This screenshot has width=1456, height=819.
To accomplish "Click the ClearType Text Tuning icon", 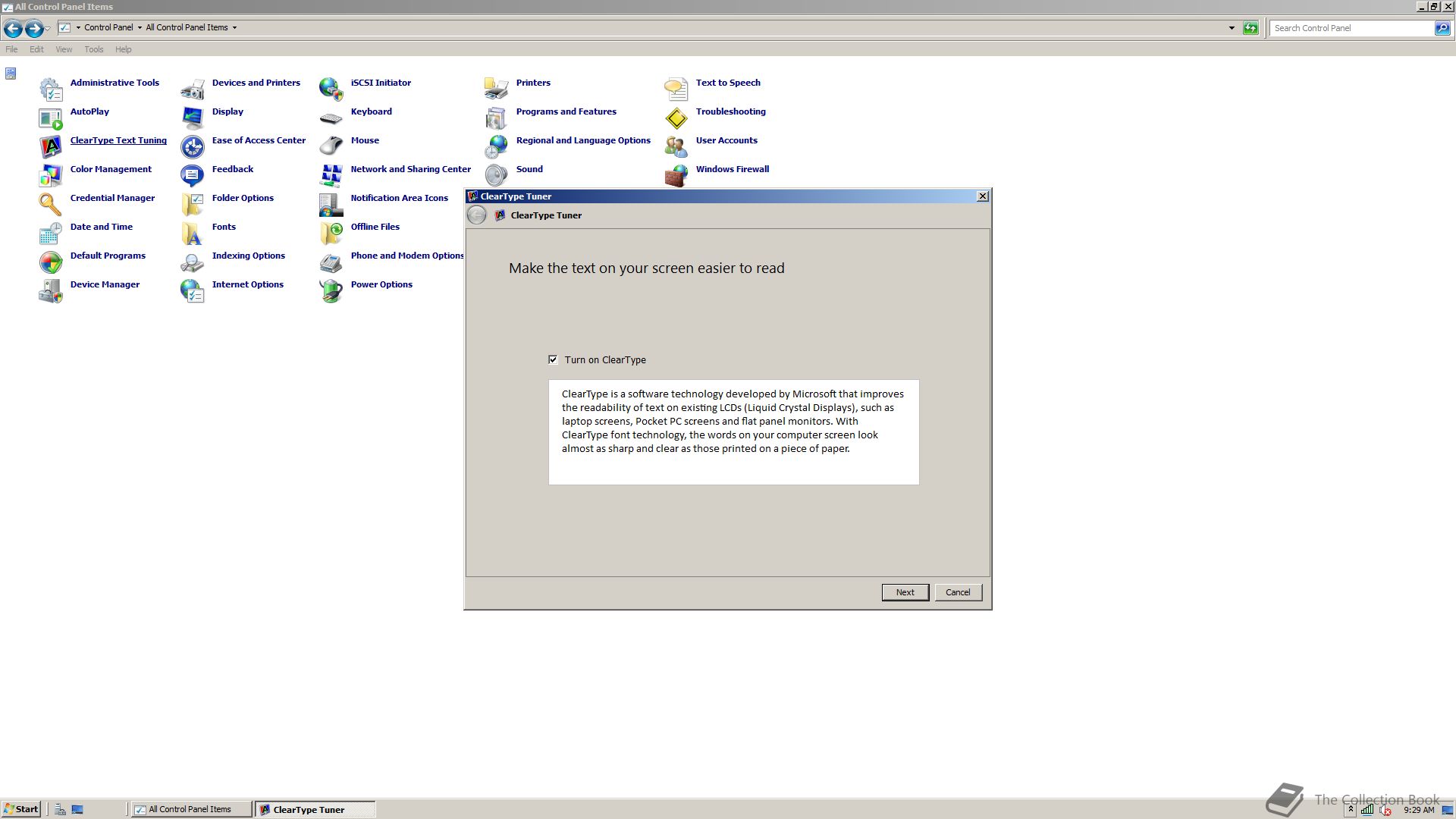I will pyautogui.click(x=51, y=147).
